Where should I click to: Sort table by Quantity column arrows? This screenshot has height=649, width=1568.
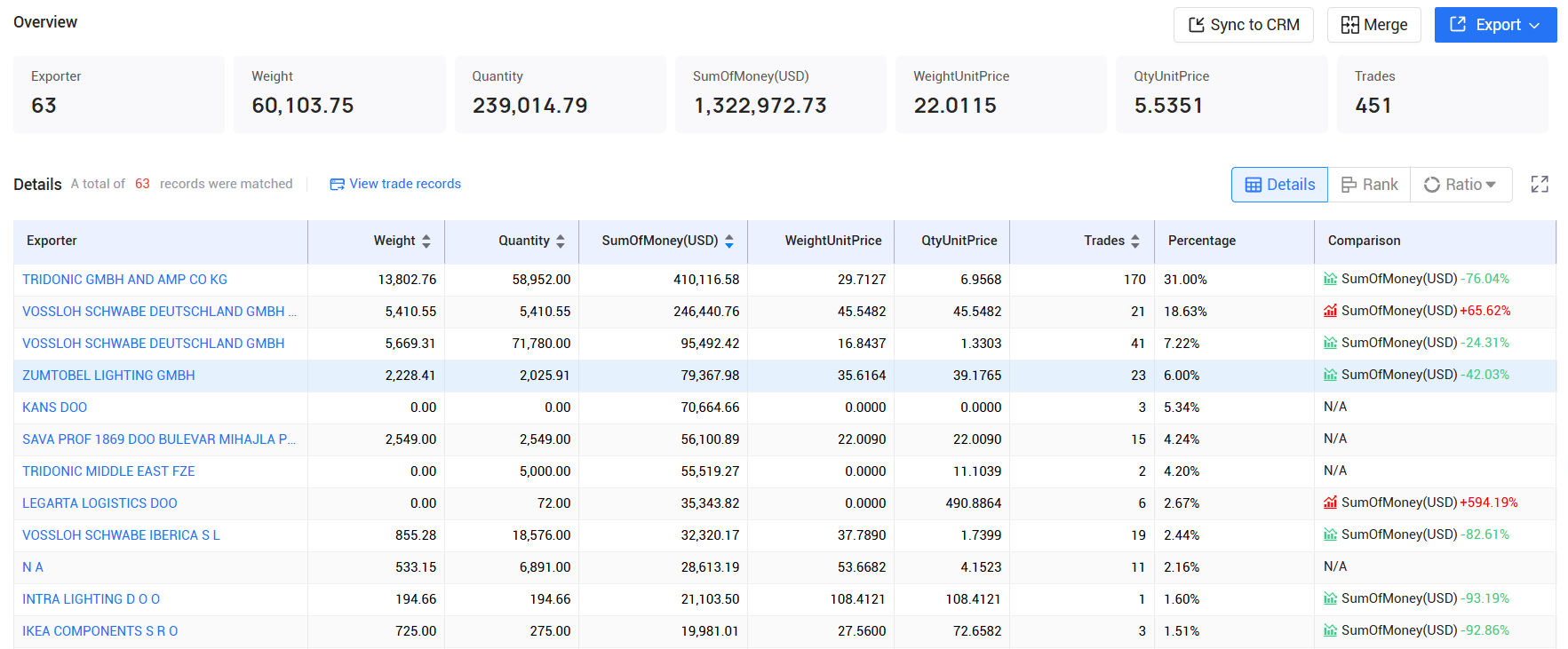pos(561,241)
